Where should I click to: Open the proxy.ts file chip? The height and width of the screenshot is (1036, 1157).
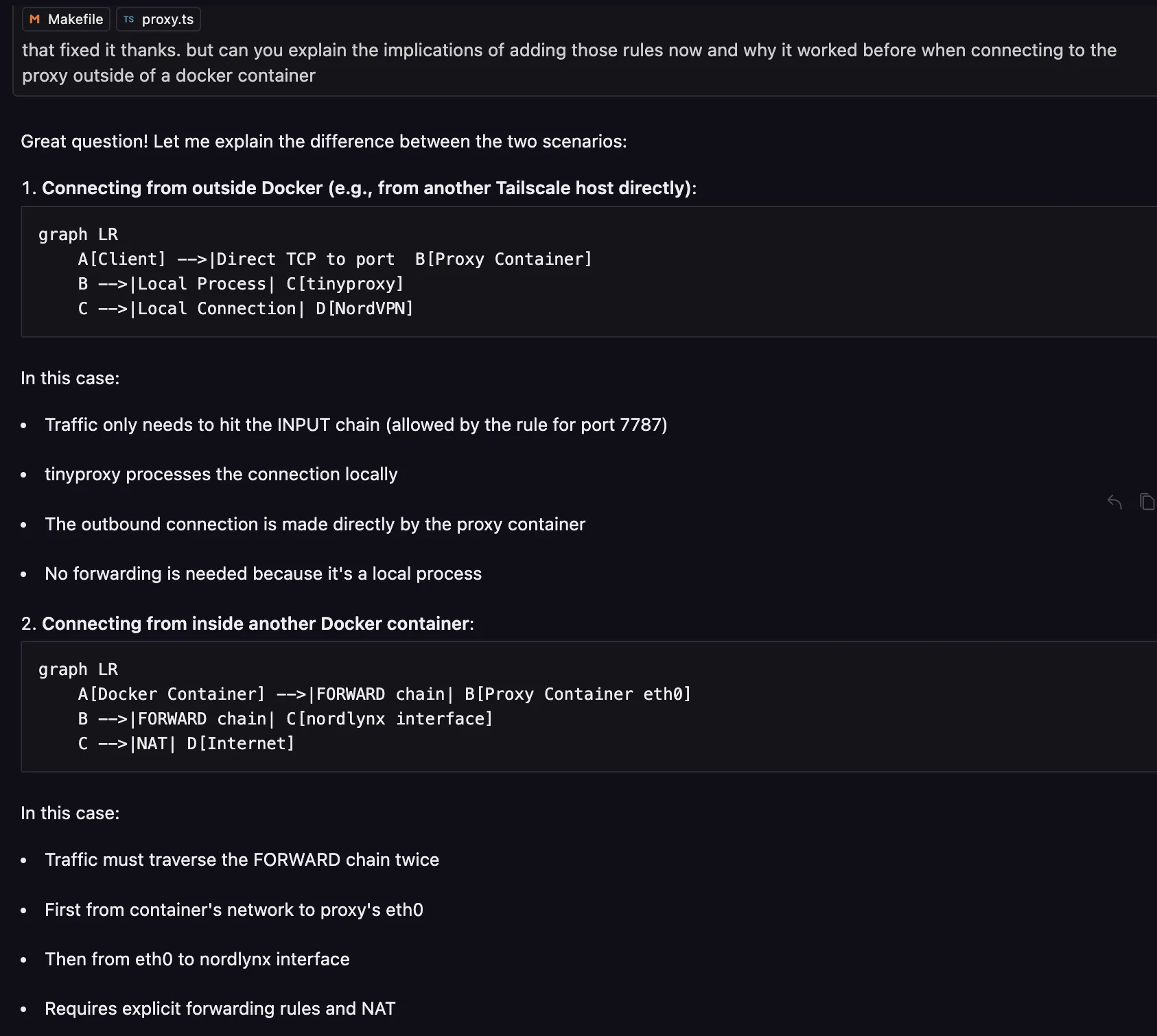point(159,19)
